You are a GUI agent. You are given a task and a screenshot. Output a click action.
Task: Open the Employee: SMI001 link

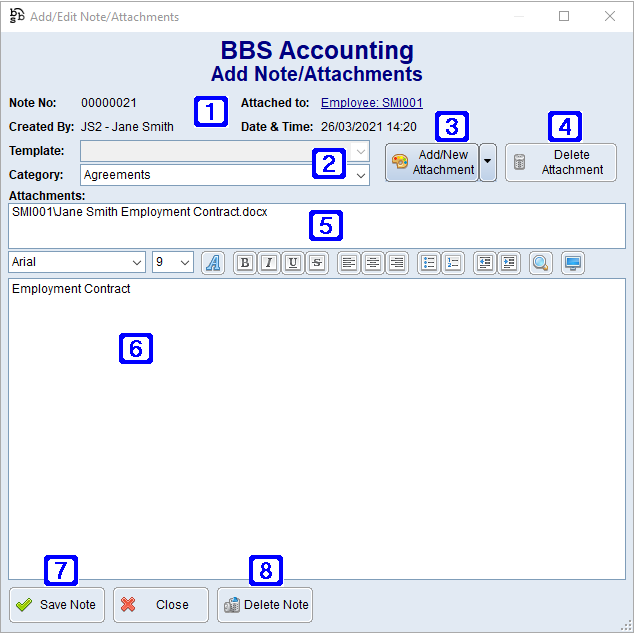(372, 103)
